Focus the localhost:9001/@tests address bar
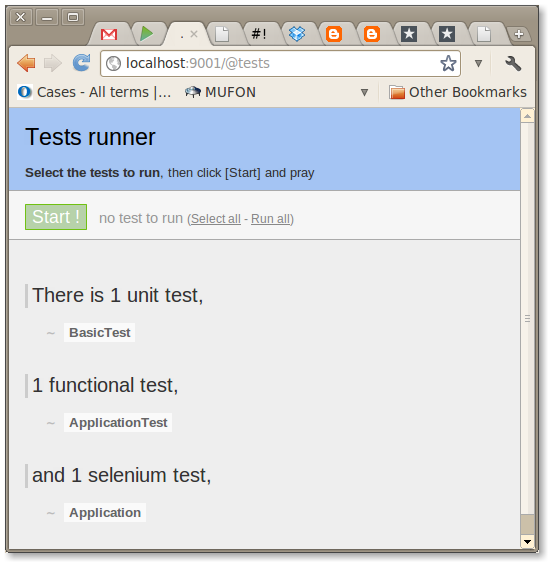548x562 pixels. (280, 63)
